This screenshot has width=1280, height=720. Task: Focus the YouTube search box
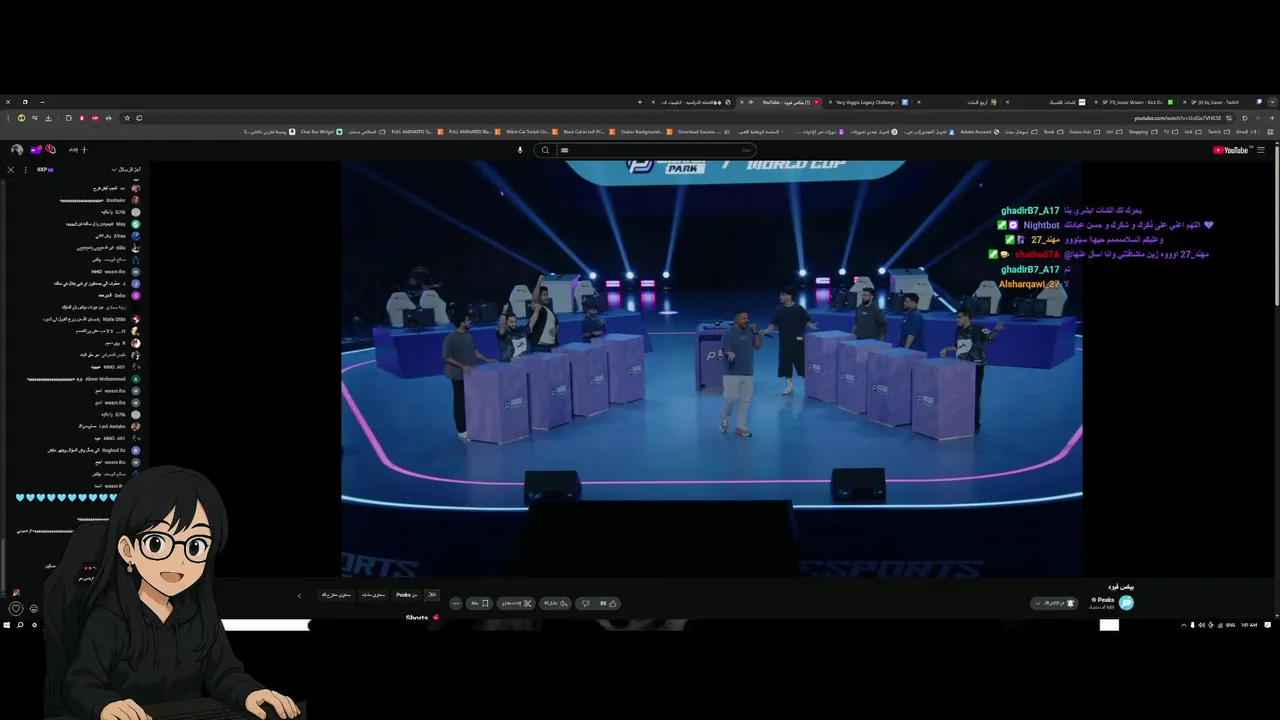[x=655, y=150]
